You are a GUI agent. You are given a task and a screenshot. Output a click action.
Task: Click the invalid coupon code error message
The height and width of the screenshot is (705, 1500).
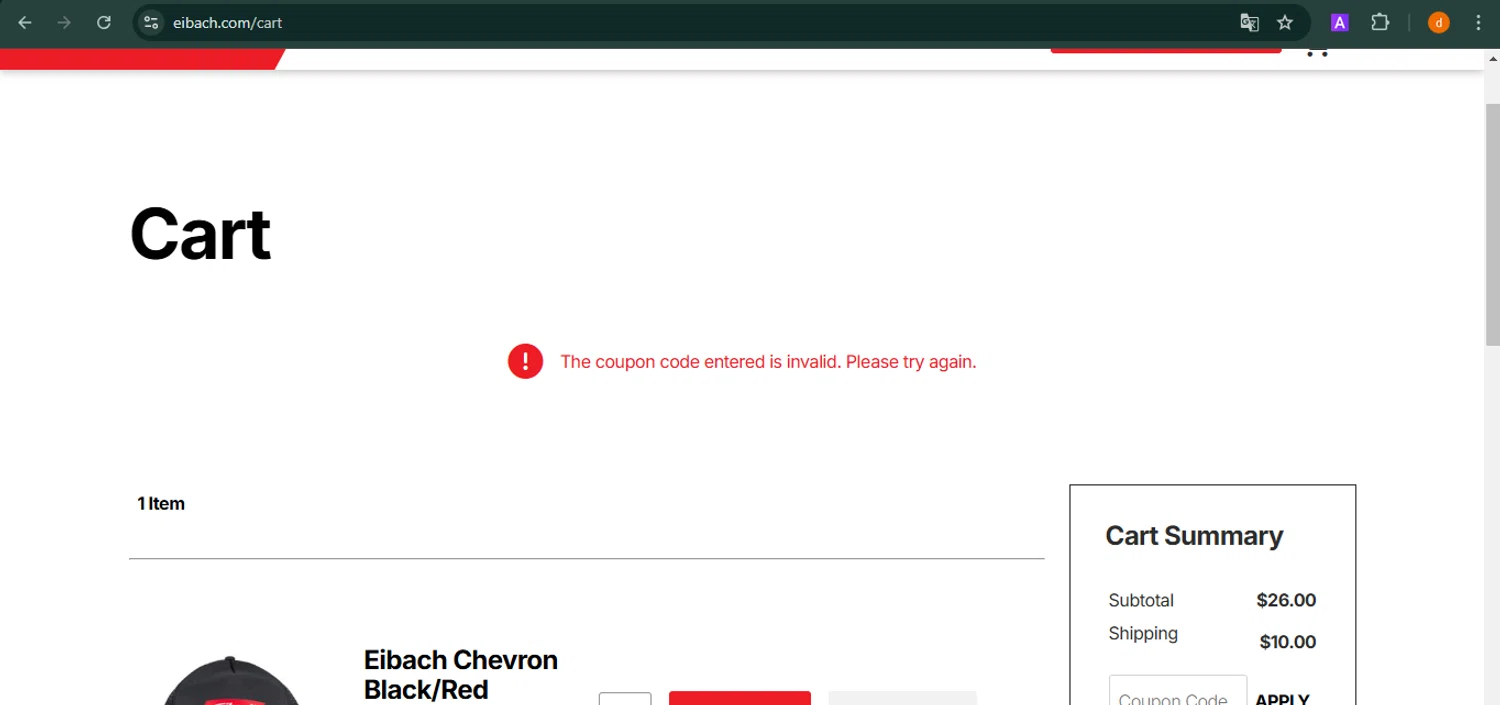[x=768, y=362]
